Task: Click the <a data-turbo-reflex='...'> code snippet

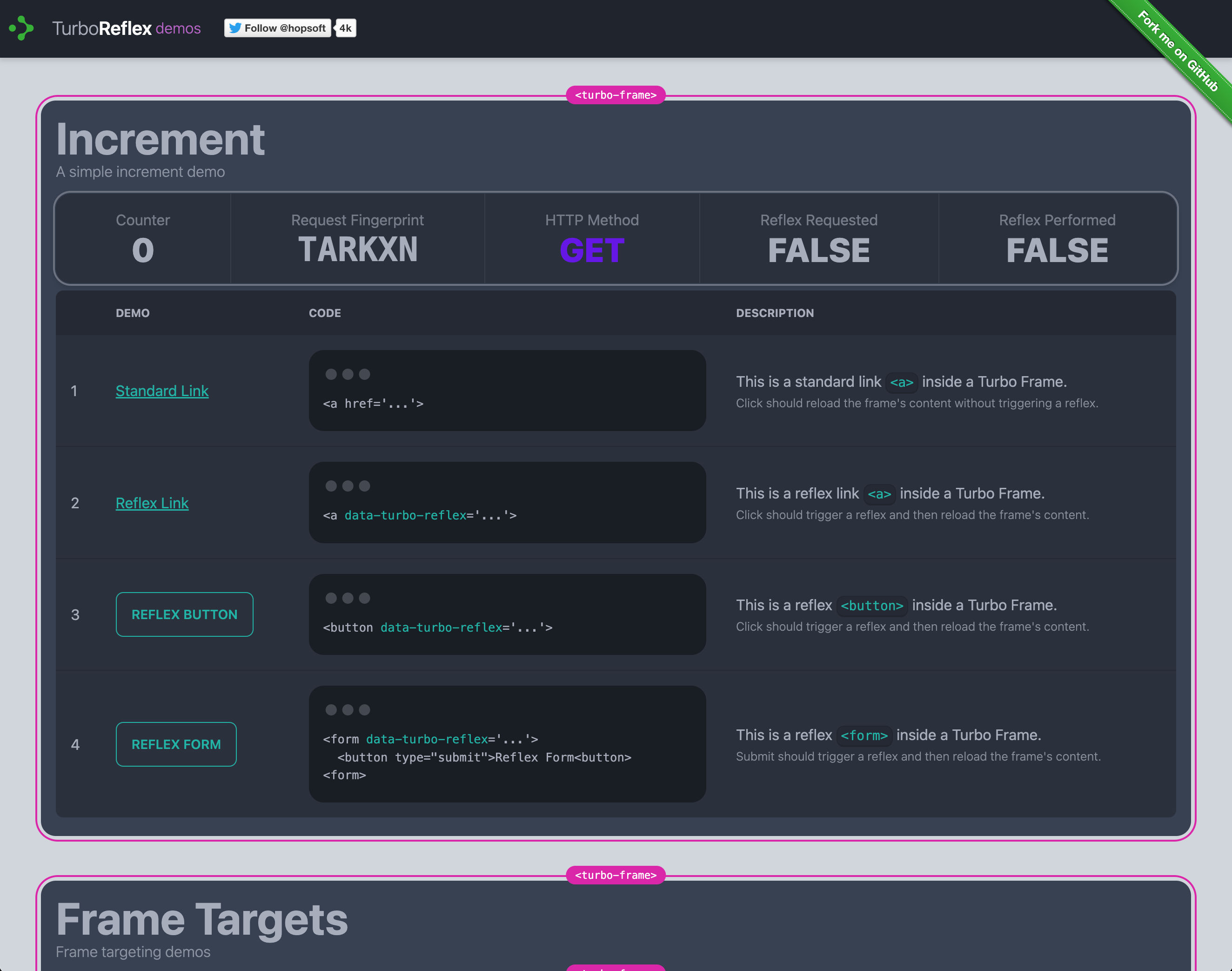Action: [x=419, y=515]
